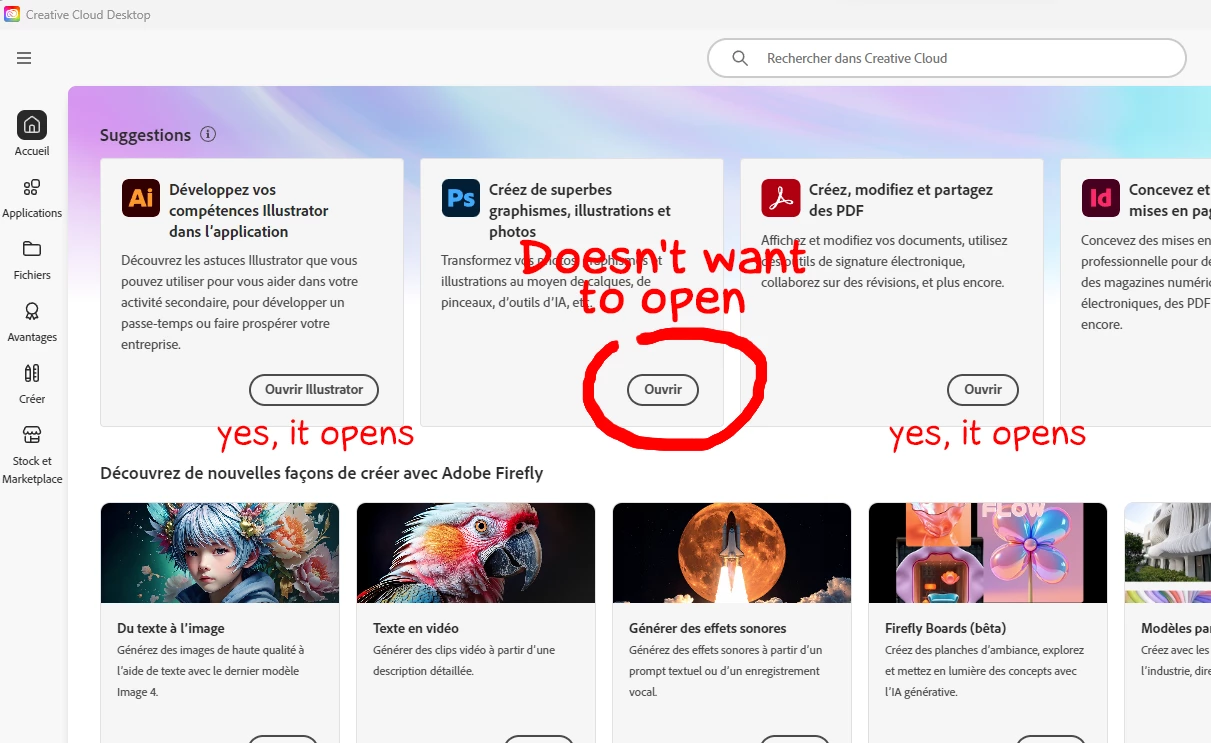Click the Du texte à l'image title
The height and width of the screenshot is (743, 1211).
(x=171, y=628)
